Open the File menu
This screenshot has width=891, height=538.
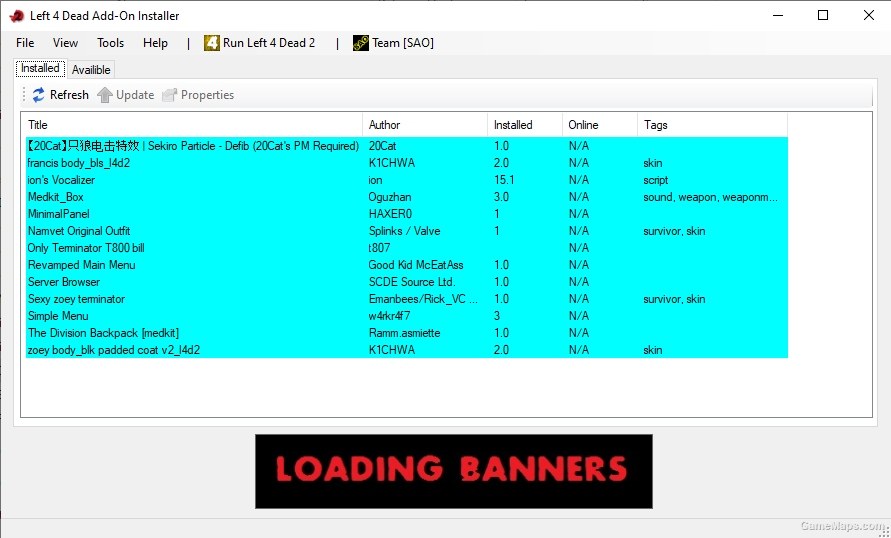click(25, 43)
